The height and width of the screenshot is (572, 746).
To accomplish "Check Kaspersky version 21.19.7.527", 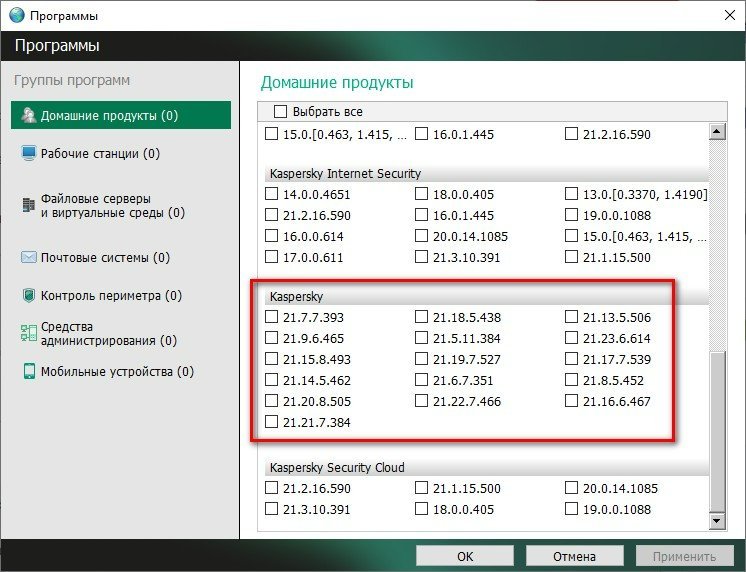I will (x=421, y=359).
